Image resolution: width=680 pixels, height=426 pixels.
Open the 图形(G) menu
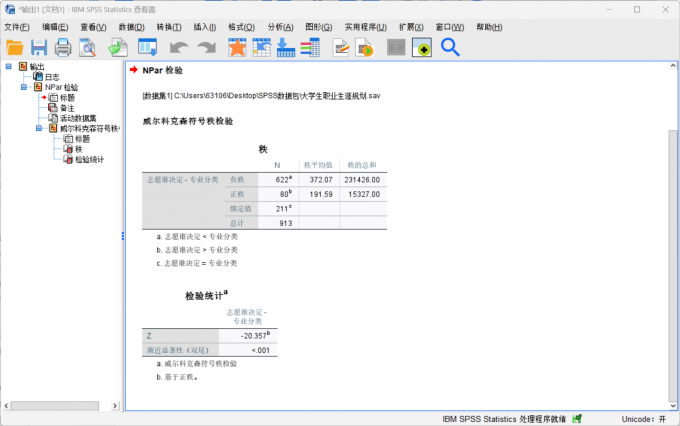[319, 27]
